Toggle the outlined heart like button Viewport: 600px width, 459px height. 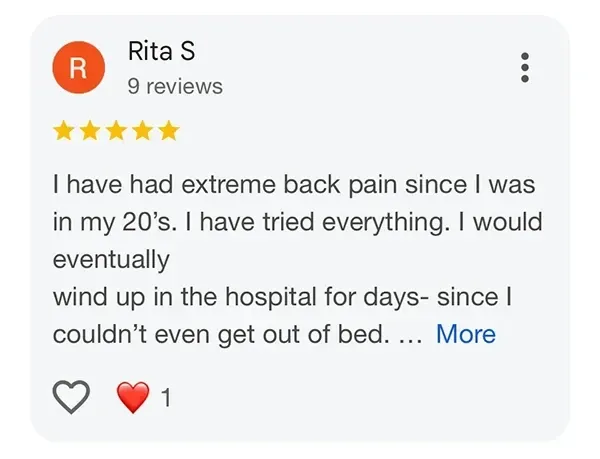click(x=70, y=397)
